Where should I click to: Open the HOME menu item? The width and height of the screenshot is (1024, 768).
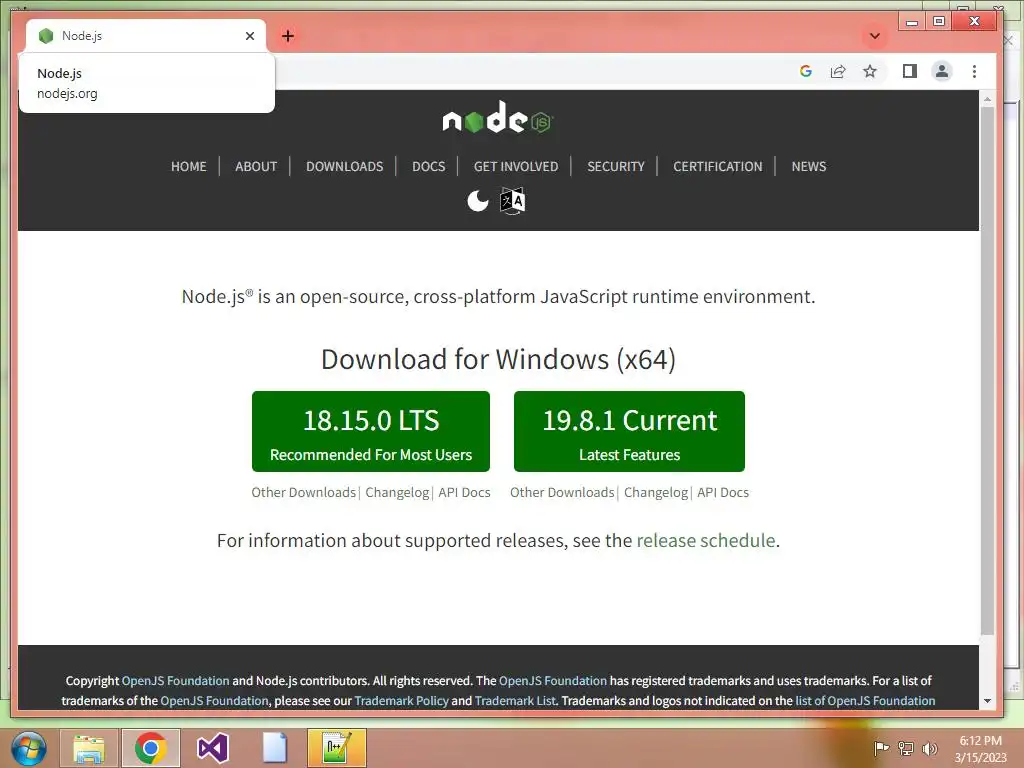click(189, 167)
